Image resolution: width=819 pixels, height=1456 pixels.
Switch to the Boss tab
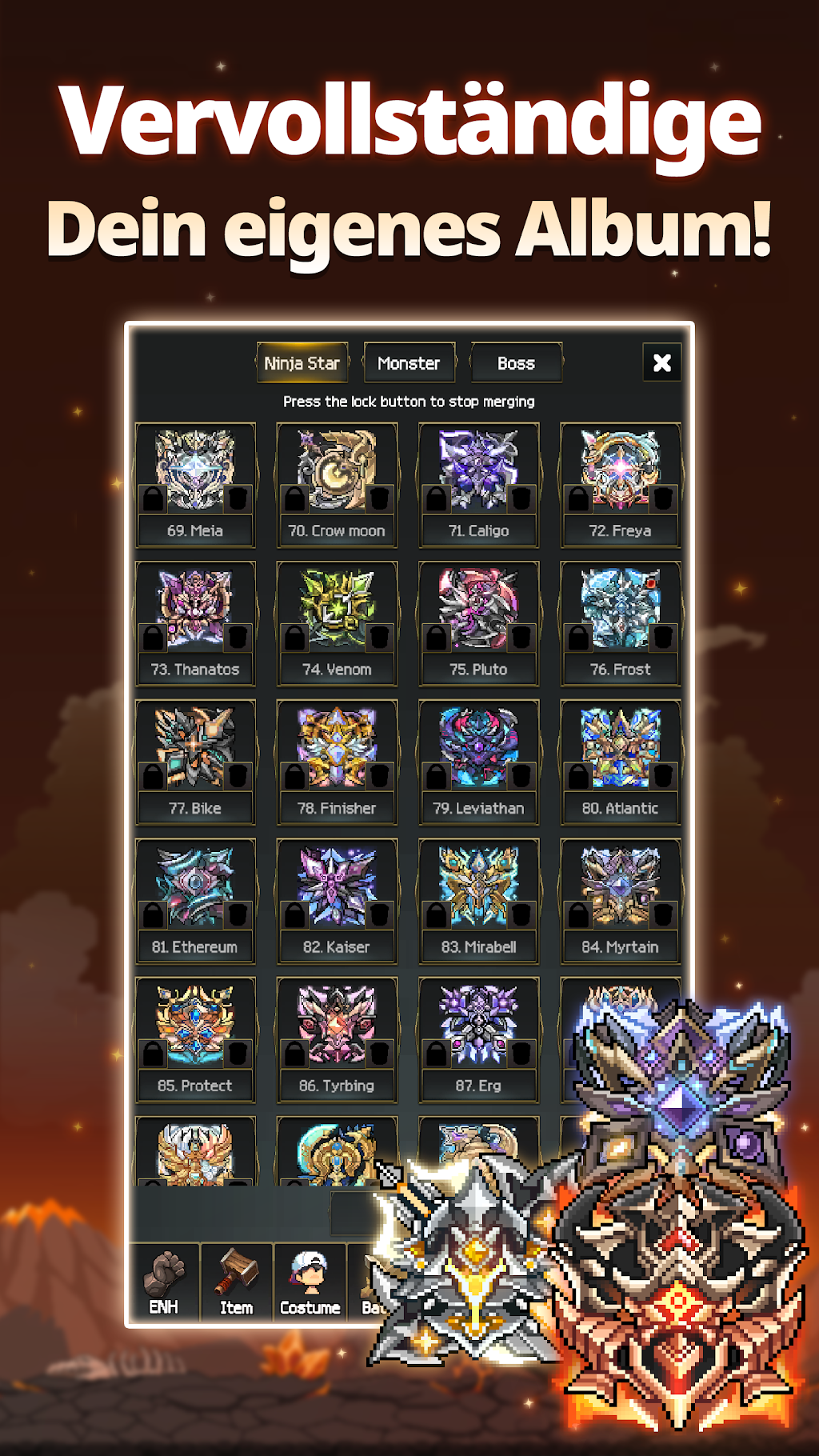[516, 363]
